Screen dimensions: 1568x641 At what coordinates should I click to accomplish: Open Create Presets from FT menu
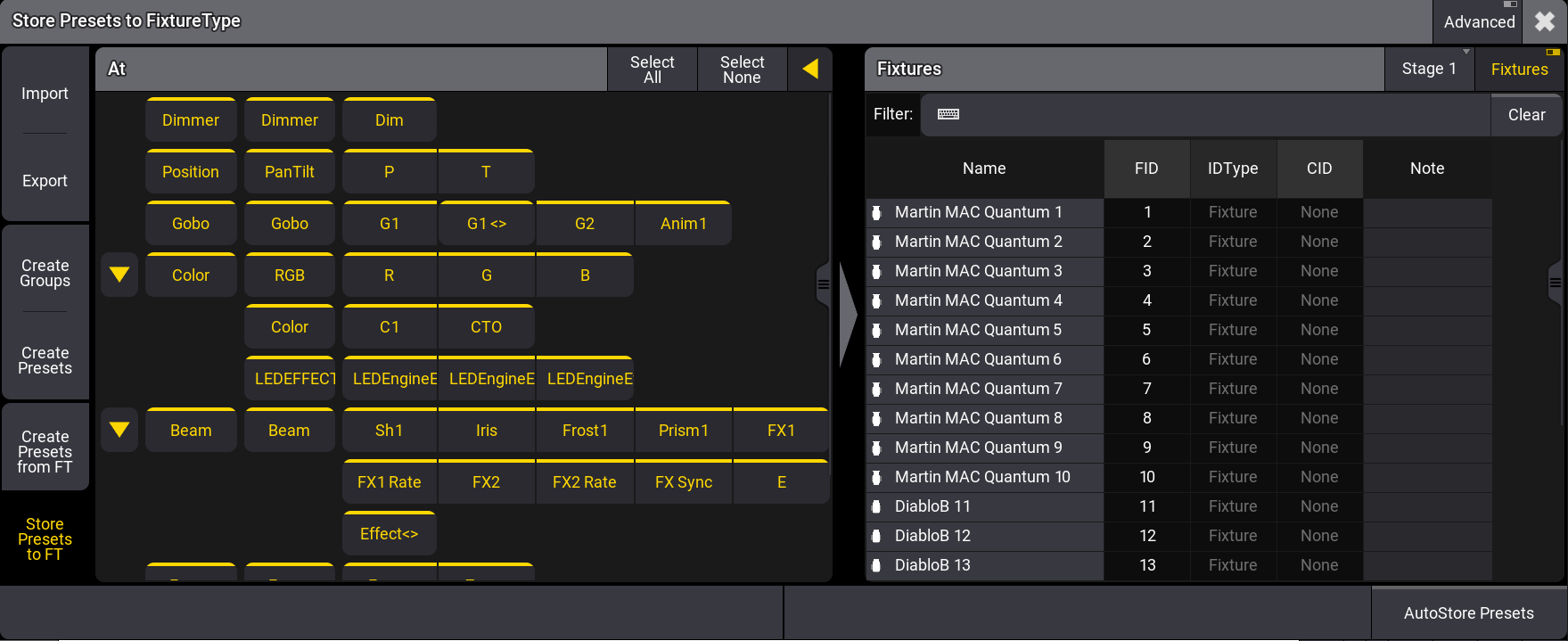(45, 451)
